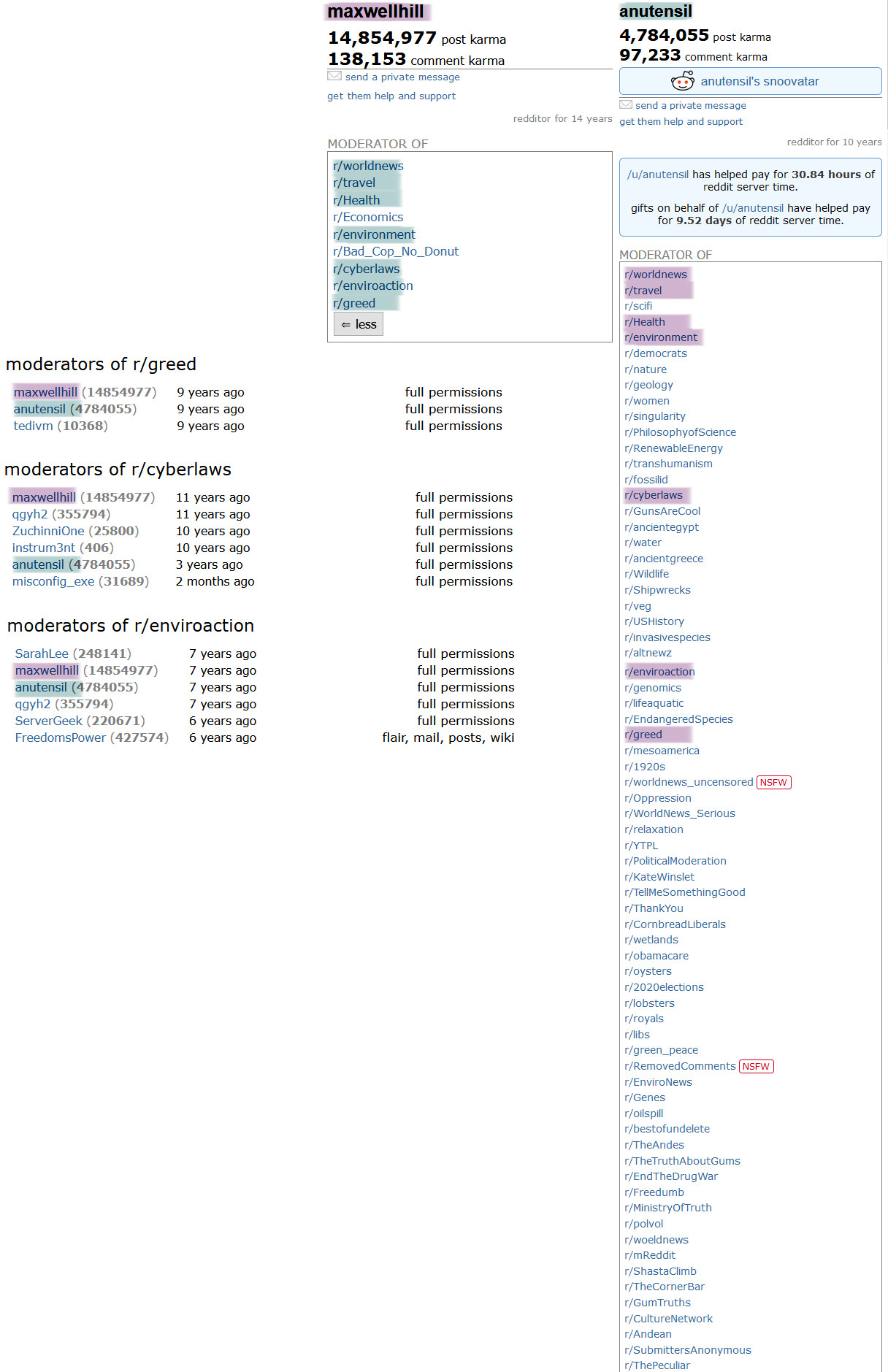The image size is (888, 1372).
Task: Open tedivm in moderators of r/greed
Action: [34, 426]
